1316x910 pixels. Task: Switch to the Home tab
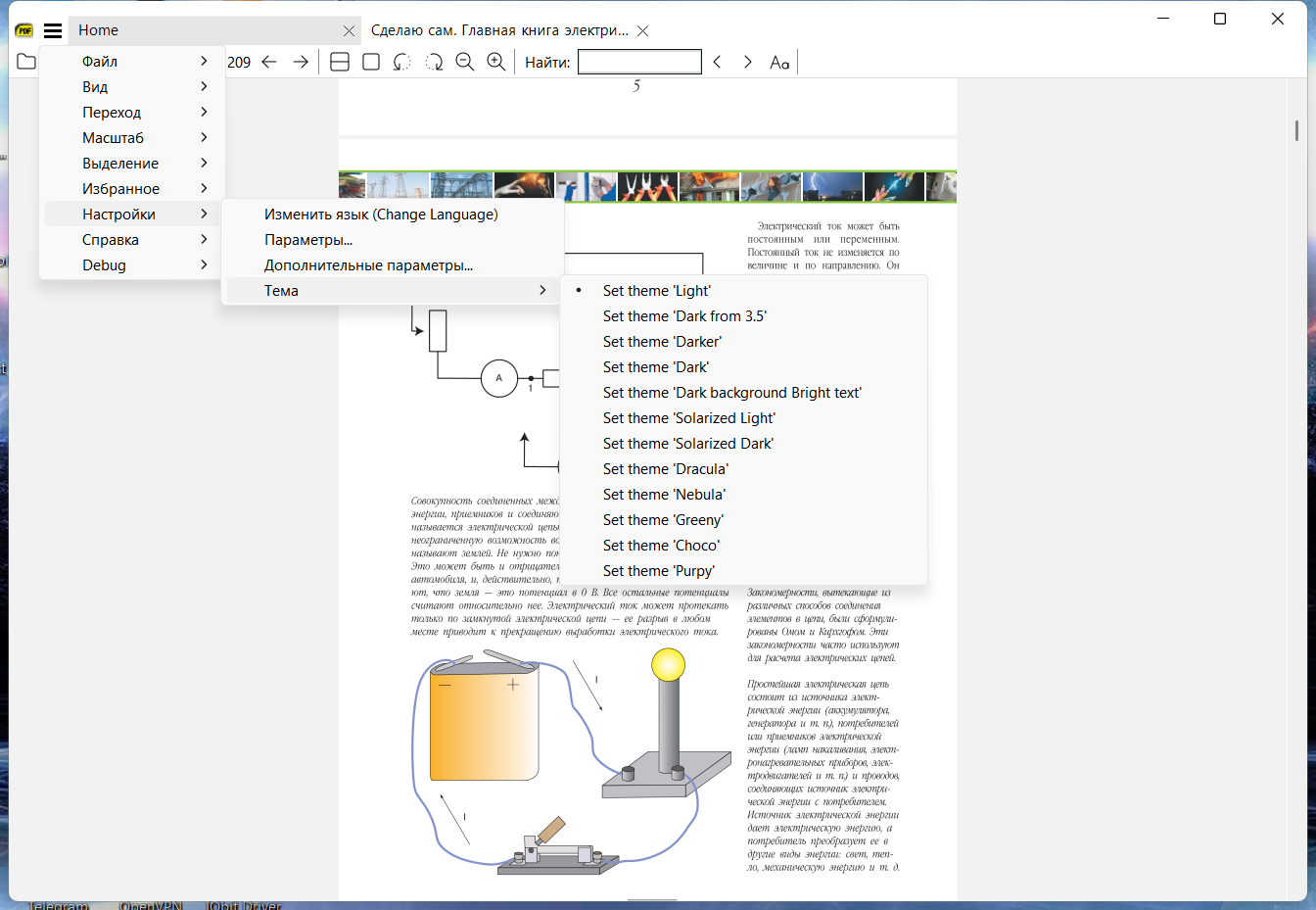click(99, 30)
